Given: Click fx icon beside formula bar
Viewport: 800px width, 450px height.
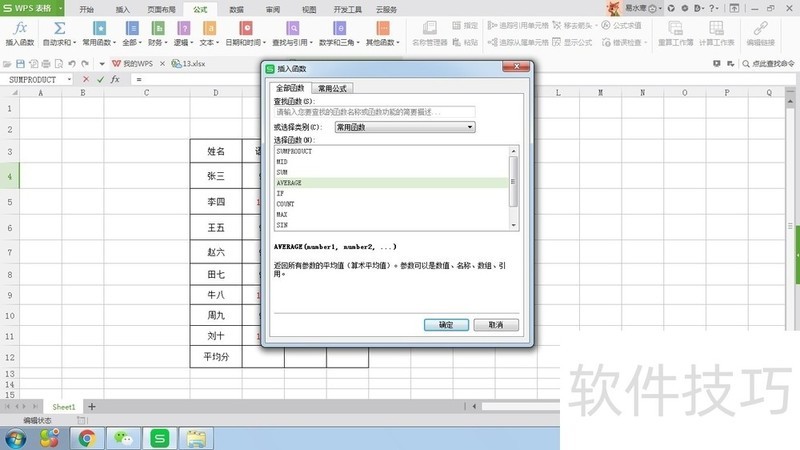Looking at the screenshot, I should point(115,80).
